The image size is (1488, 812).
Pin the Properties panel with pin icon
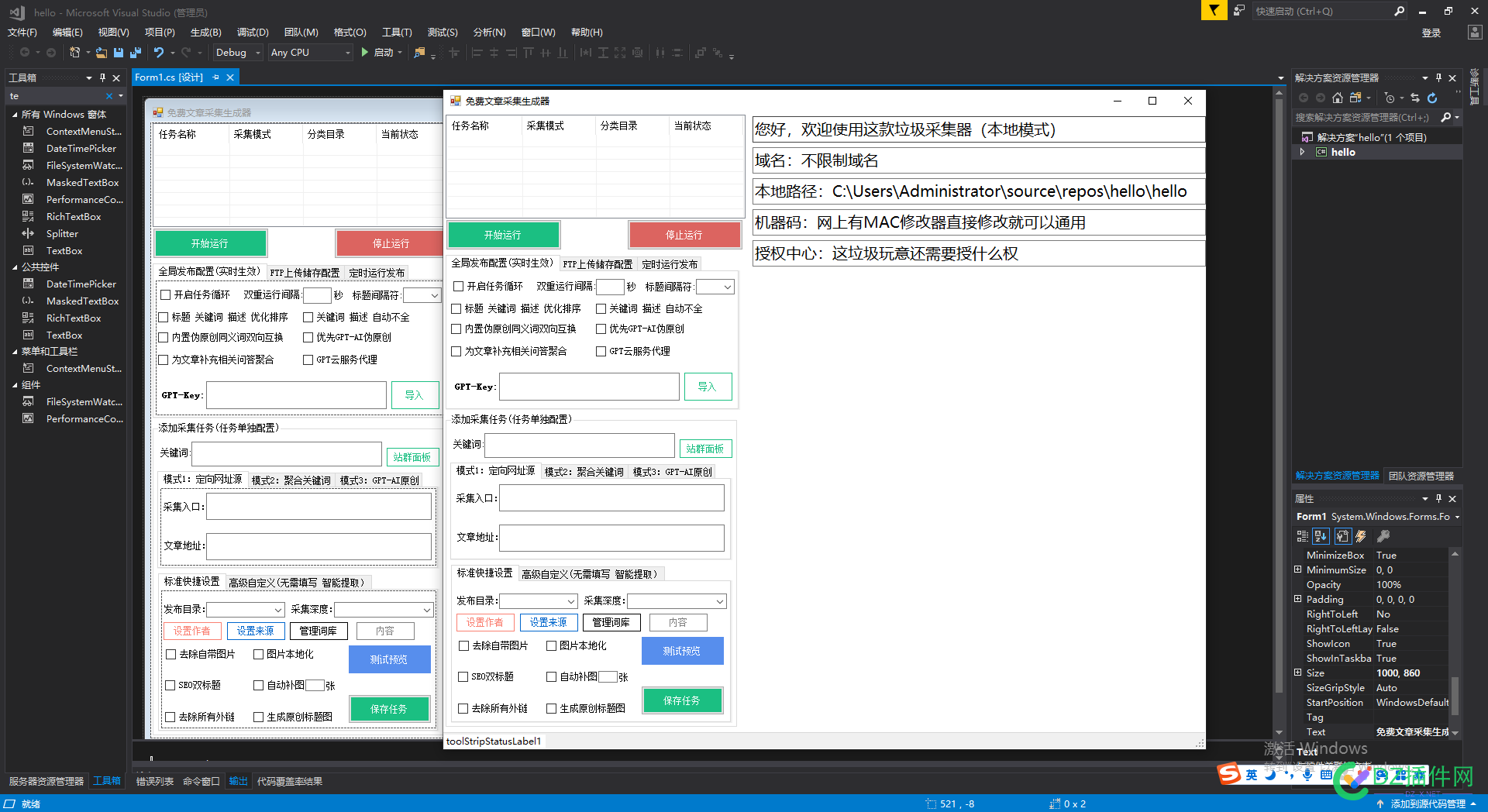click(x=1438, y=498)
